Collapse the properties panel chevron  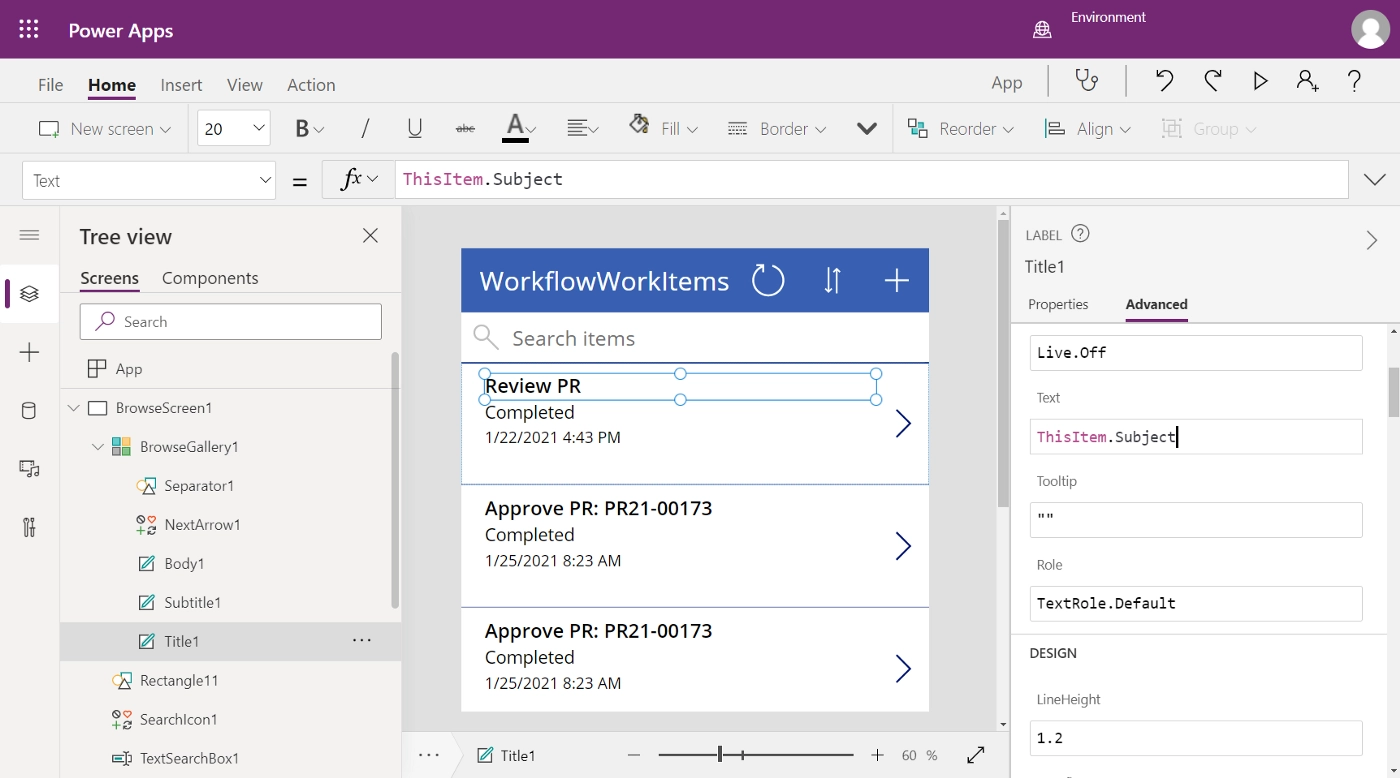(x=1372, y=240)
